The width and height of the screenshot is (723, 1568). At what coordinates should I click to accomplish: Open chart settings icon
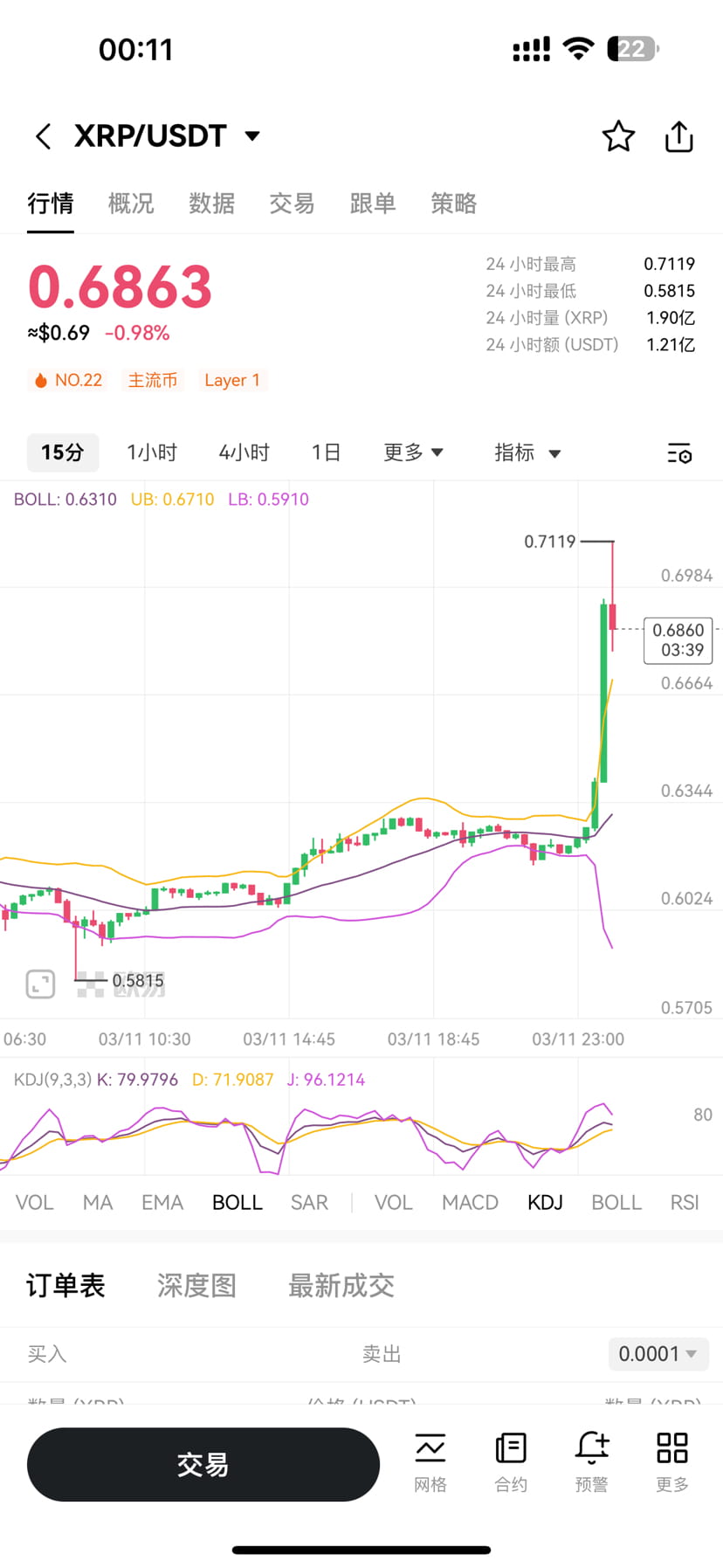pos(679,452)
